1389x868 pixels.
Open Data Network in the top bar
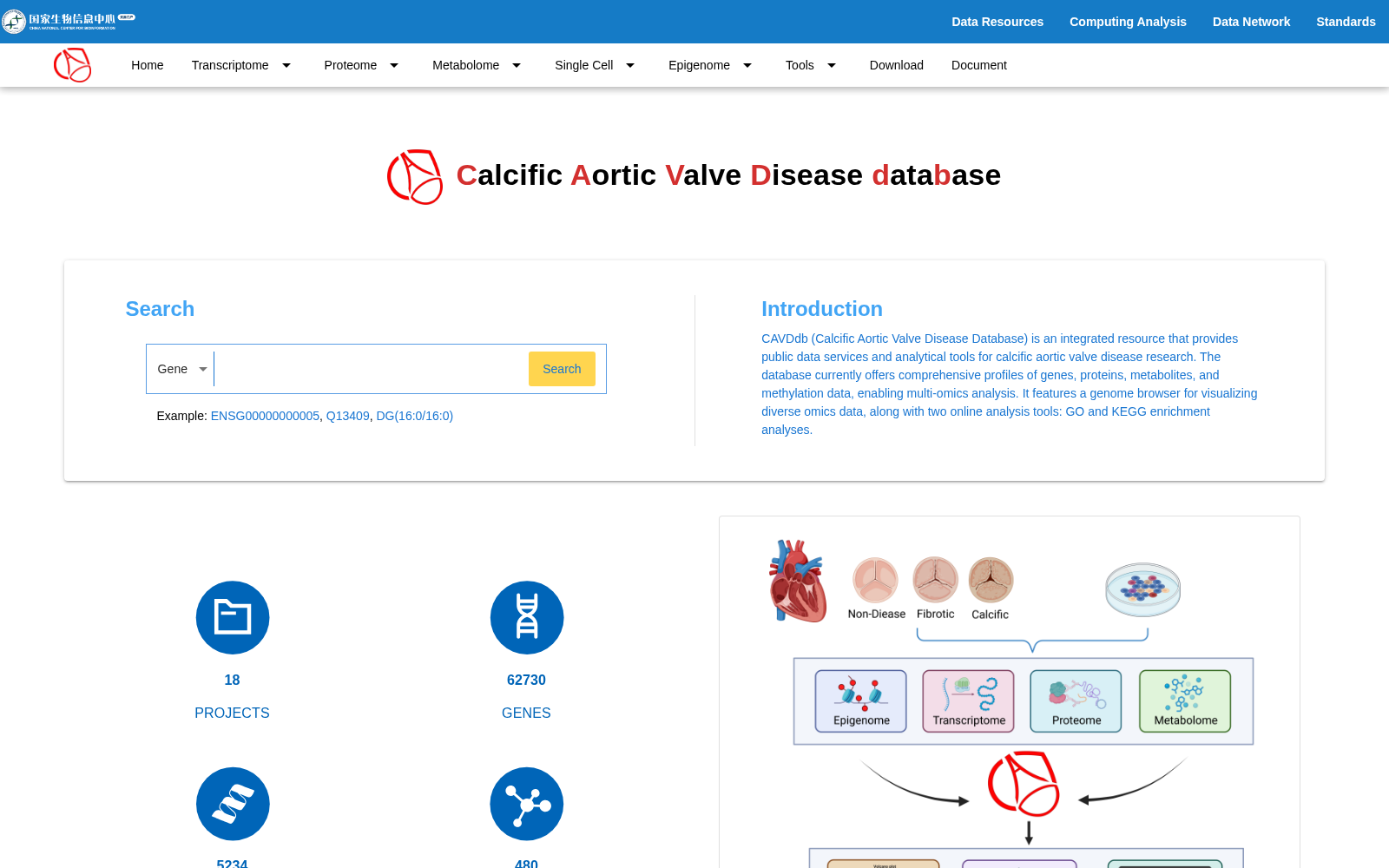tap(1251, 22)
